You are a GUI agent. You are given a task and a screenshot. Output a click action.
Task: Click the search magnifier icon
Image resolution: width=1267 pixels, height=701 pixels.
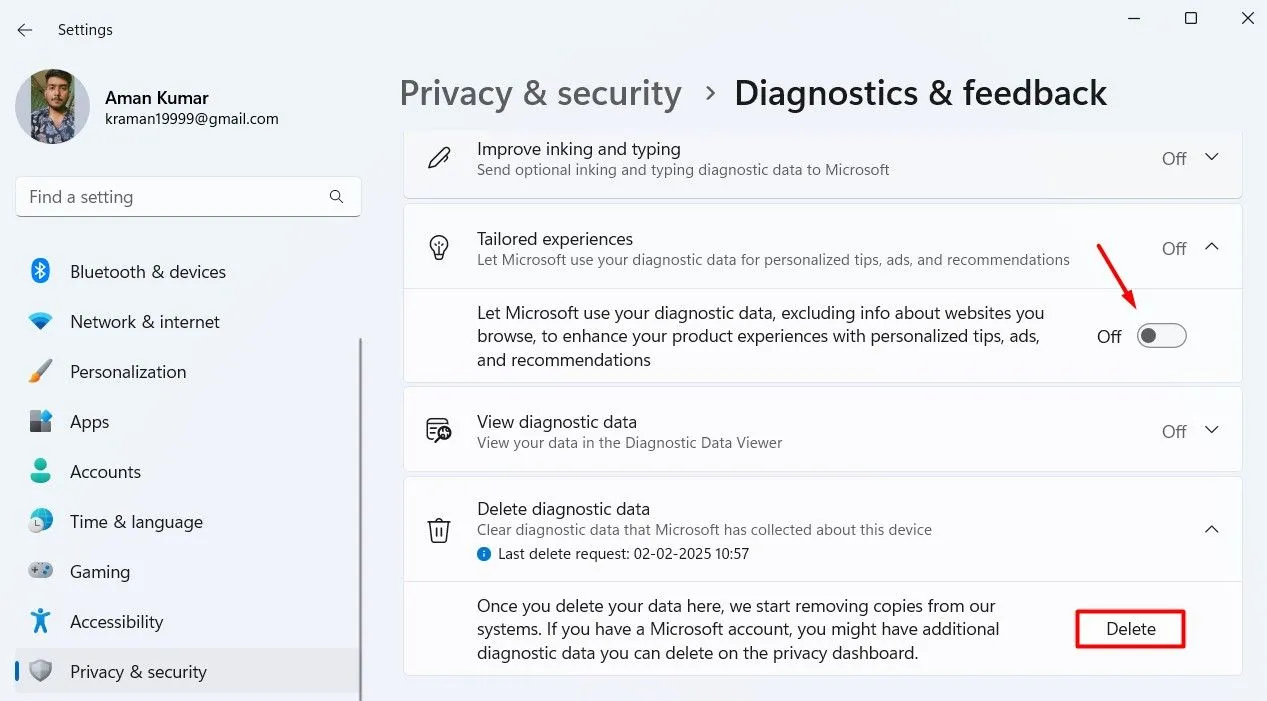click(336, 197)
